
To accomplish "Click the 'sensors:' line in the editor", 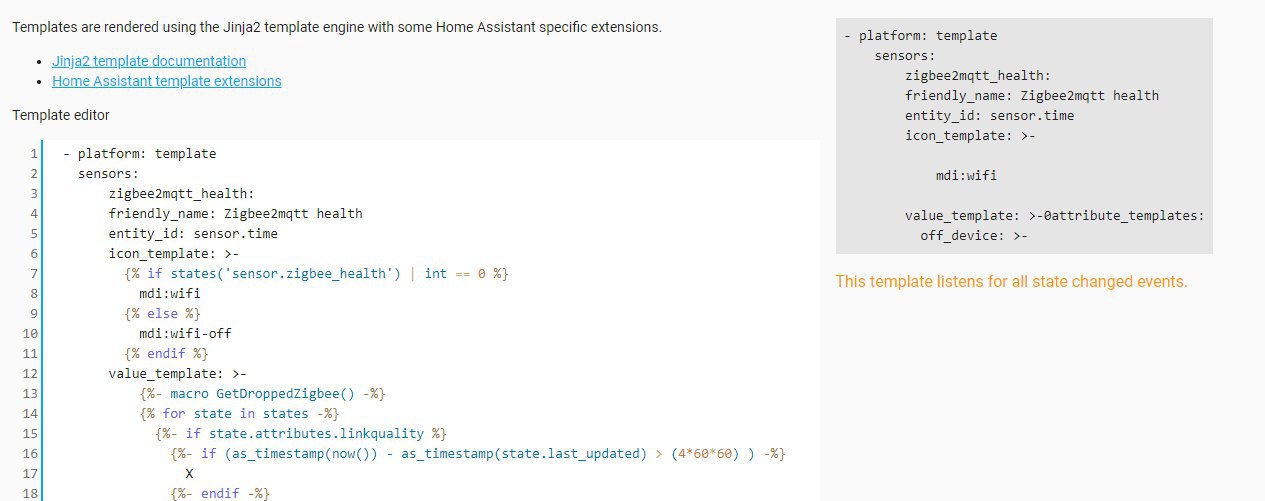I will click(x=108, y=174).
